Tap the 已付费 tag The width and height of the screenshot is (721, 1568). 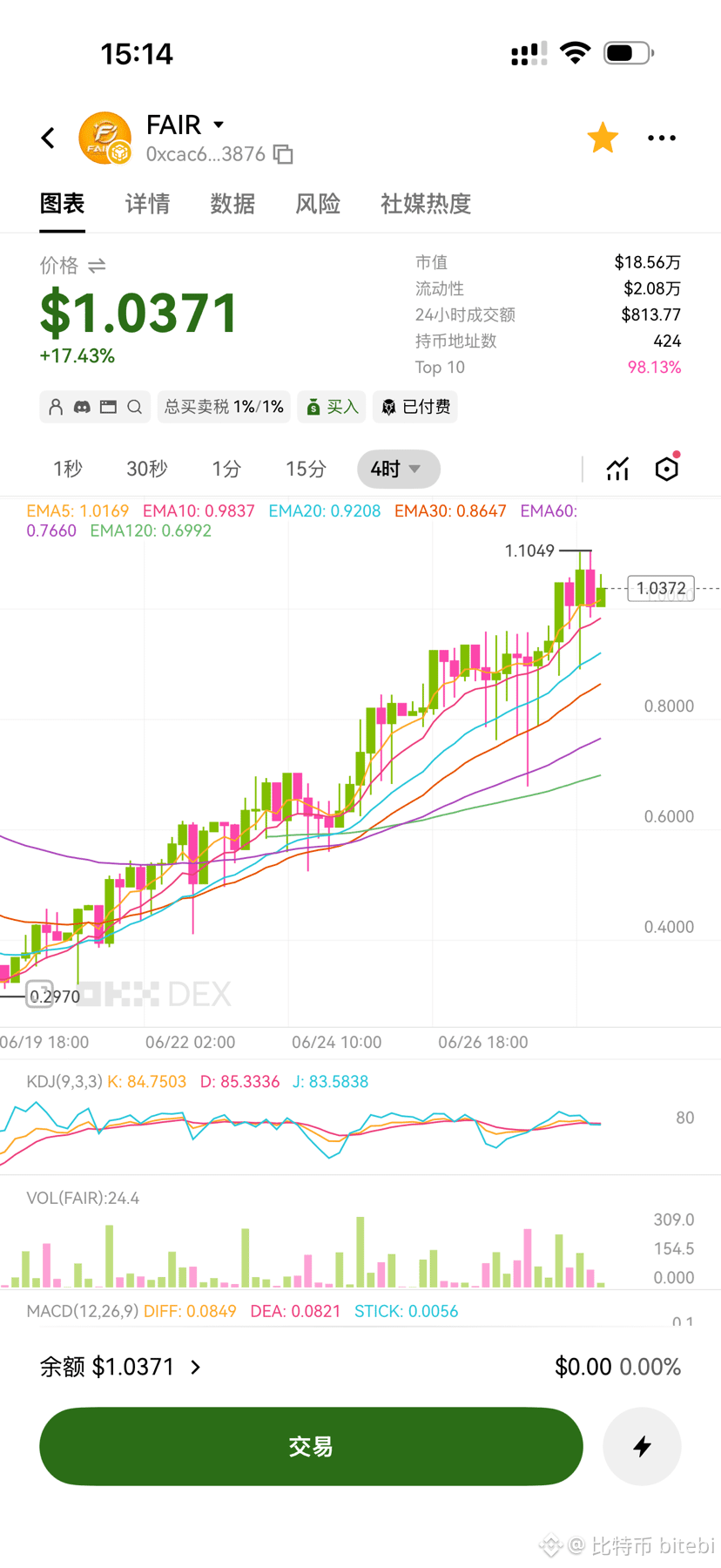[415, 407]
